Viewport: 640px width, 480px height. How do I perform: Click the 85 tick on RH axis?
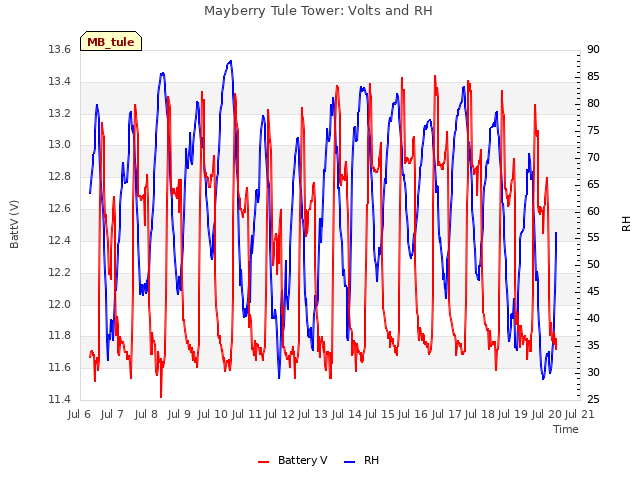[593, 77]
